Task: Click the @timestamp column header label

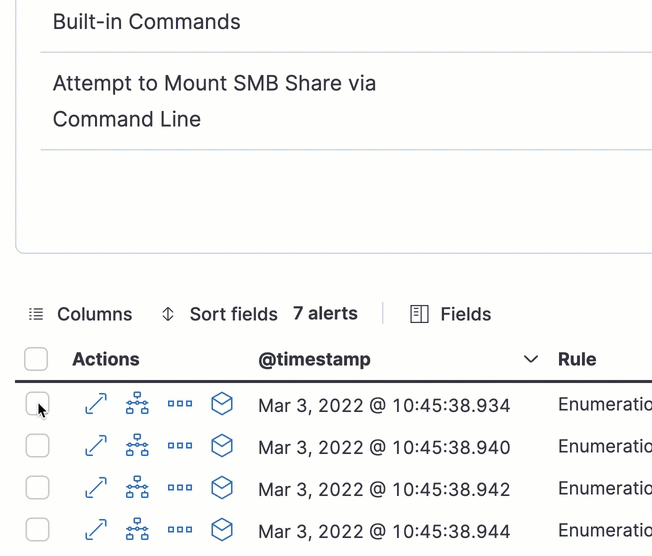Action: pyautogui.click(x=314, y=359)
